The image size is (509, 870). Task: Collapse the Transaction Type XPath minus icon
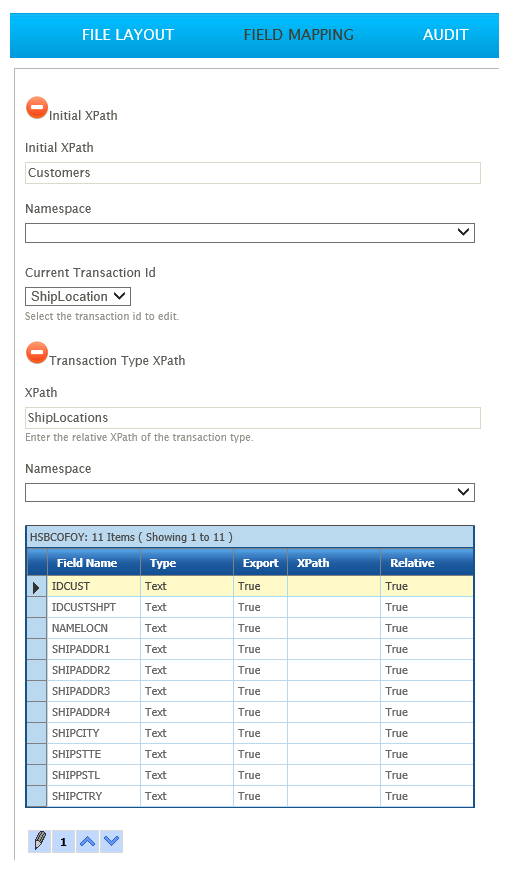pos(37,353)
